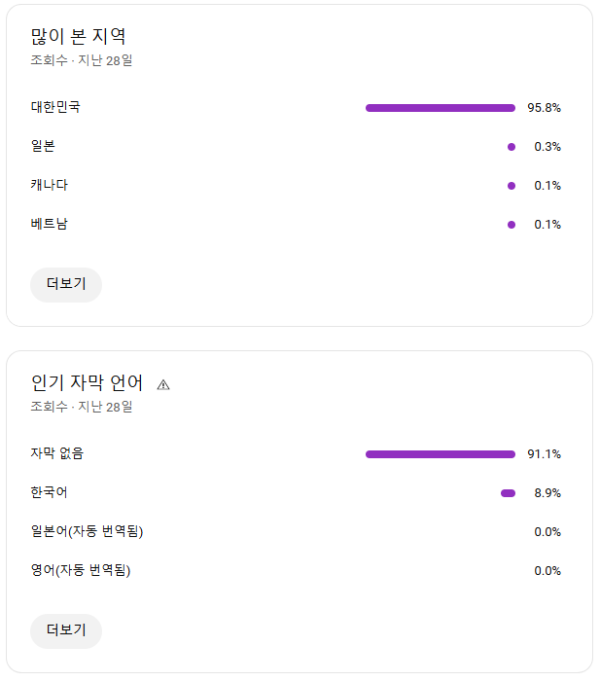Screen dimensions: 600x682
Task: Click the 대한민국 region label
Action: [x=56, y=107]
